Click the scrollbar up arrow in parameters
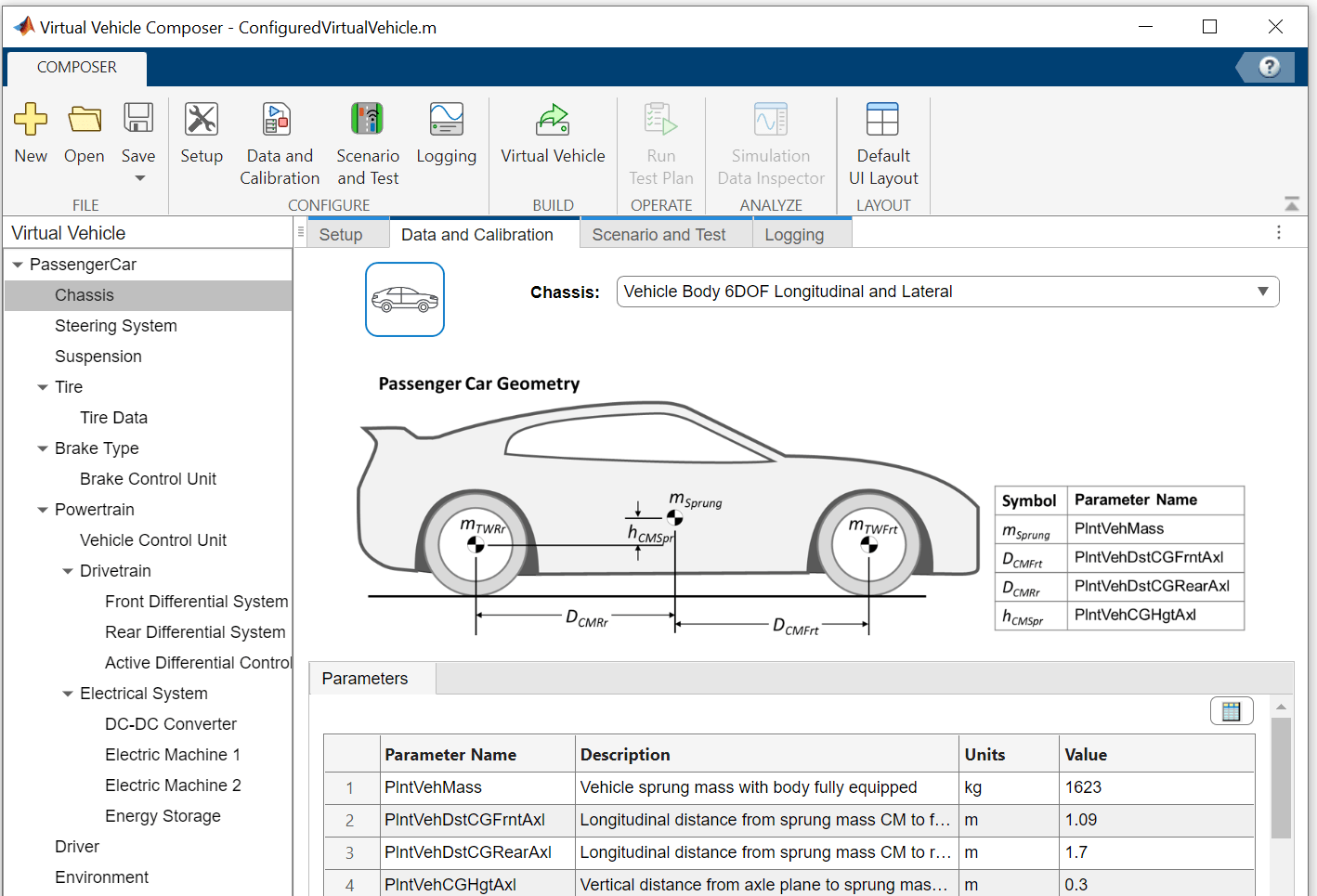The height and width of the screenshot is (896, 1317). click(x=1281, y=707)
